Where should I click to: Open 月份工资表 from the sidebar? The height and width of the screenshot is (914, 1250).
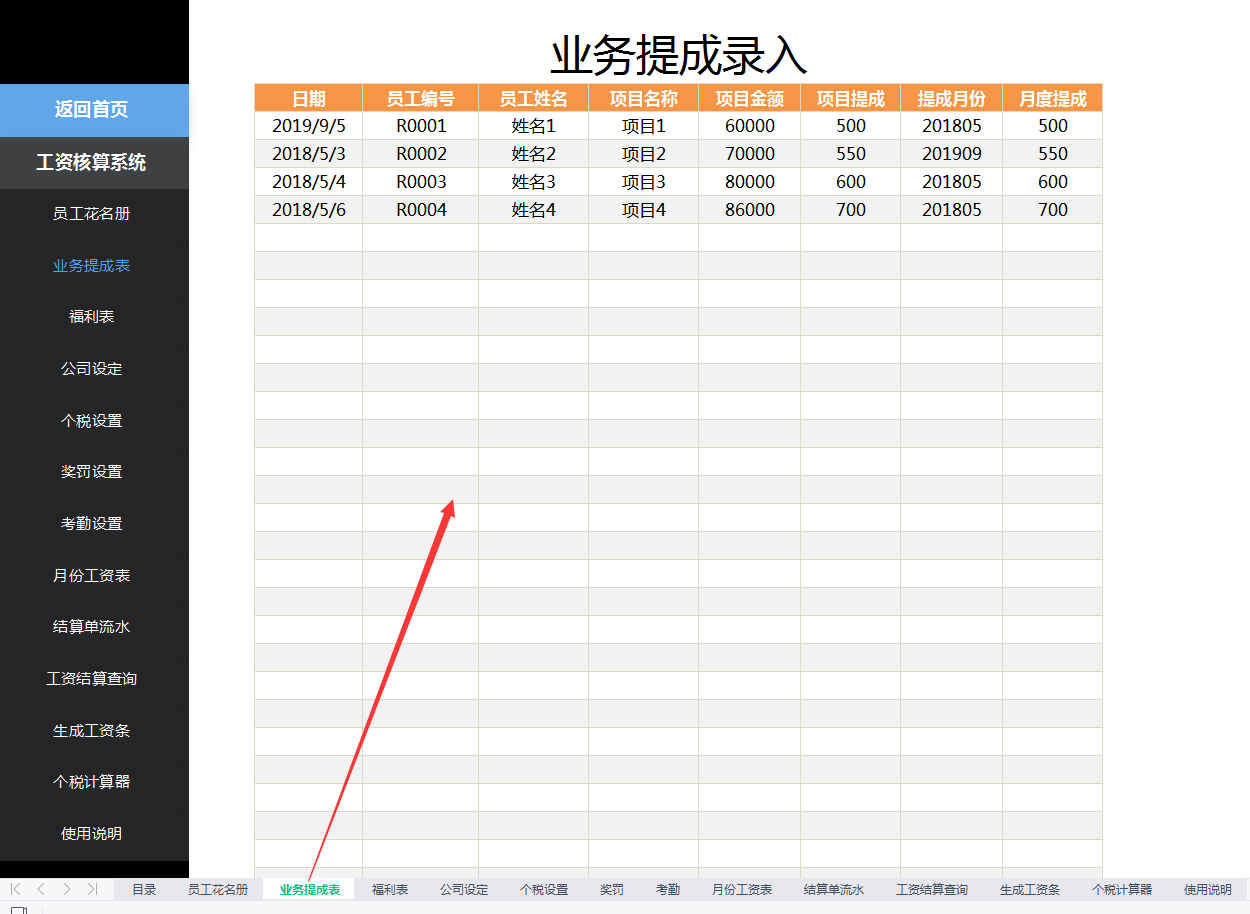(94, 575)
